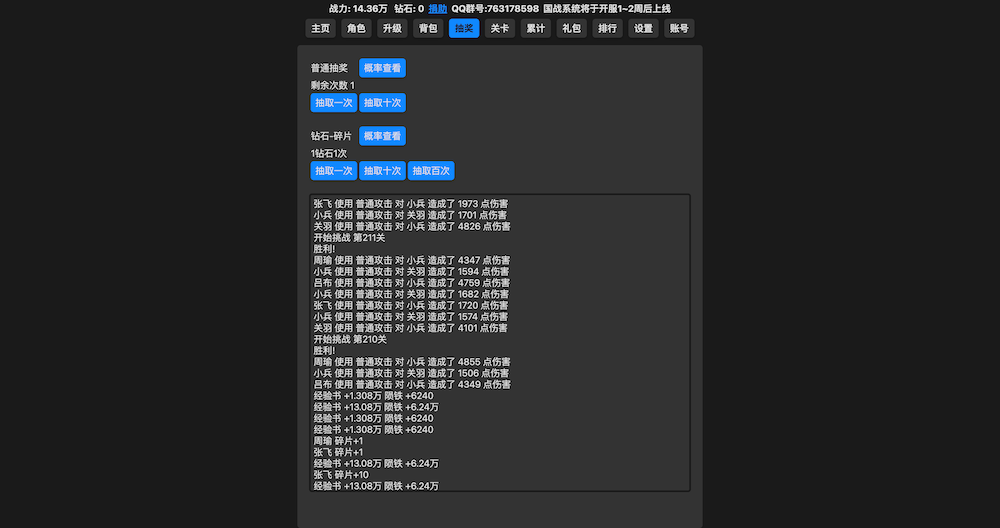Go to the 礼包 gift pack tab
Viewport: 1000px width, 528px height.
571,28
